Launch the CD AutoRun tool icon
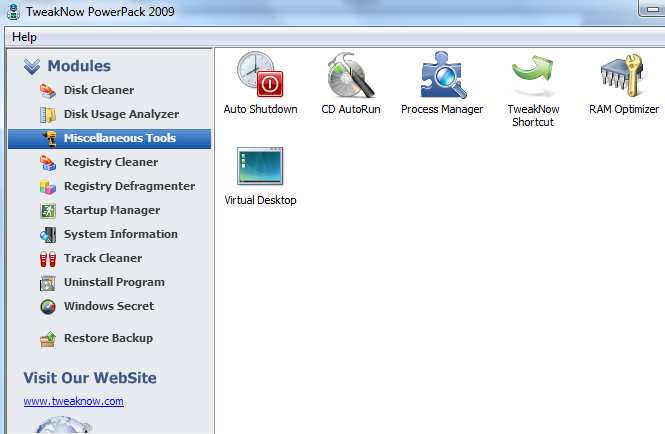Viewport: 665px width, 434px height. tap(351, 75)
